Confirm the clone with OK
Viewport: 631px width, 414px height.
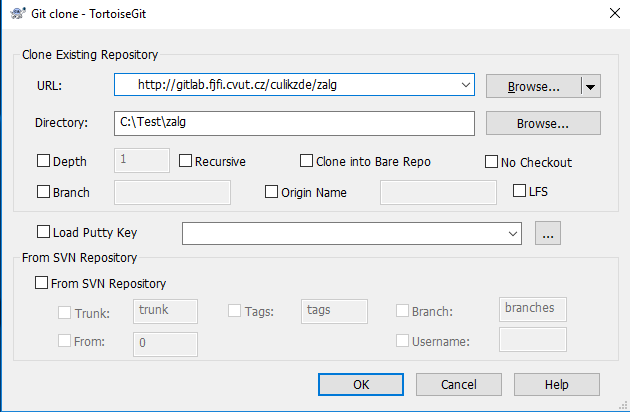coord(361,385)
